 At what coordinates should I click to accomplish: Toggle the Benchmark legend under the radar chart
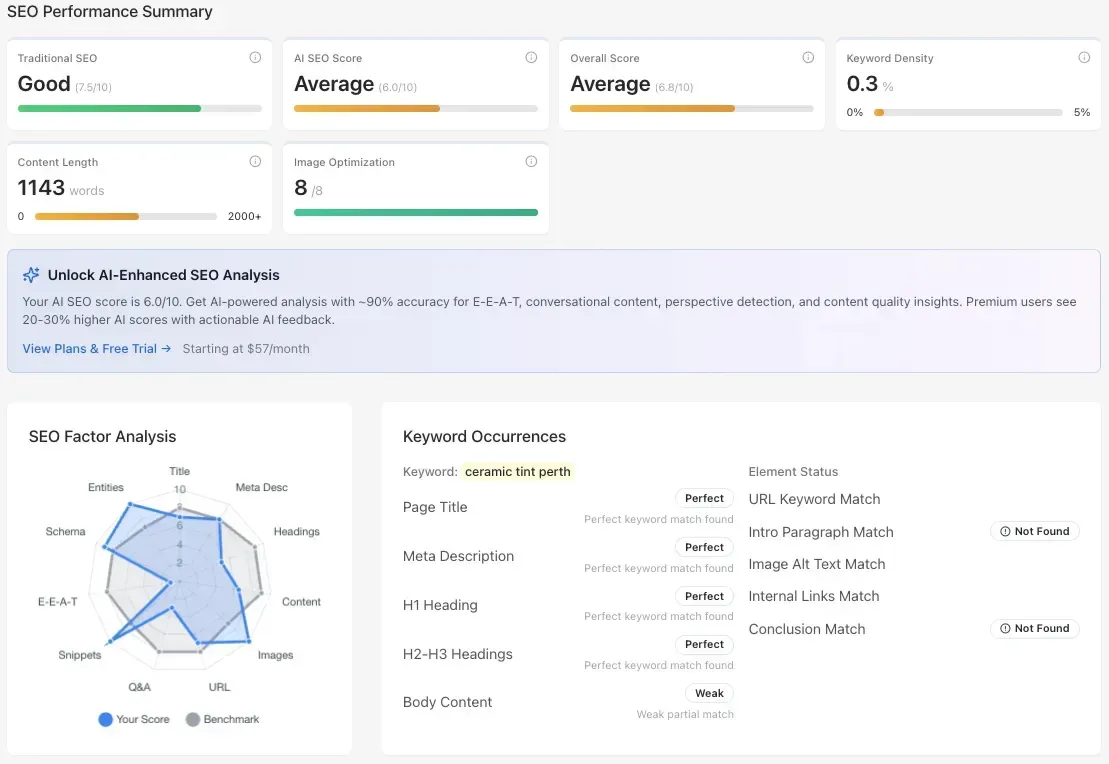[222, 719]
